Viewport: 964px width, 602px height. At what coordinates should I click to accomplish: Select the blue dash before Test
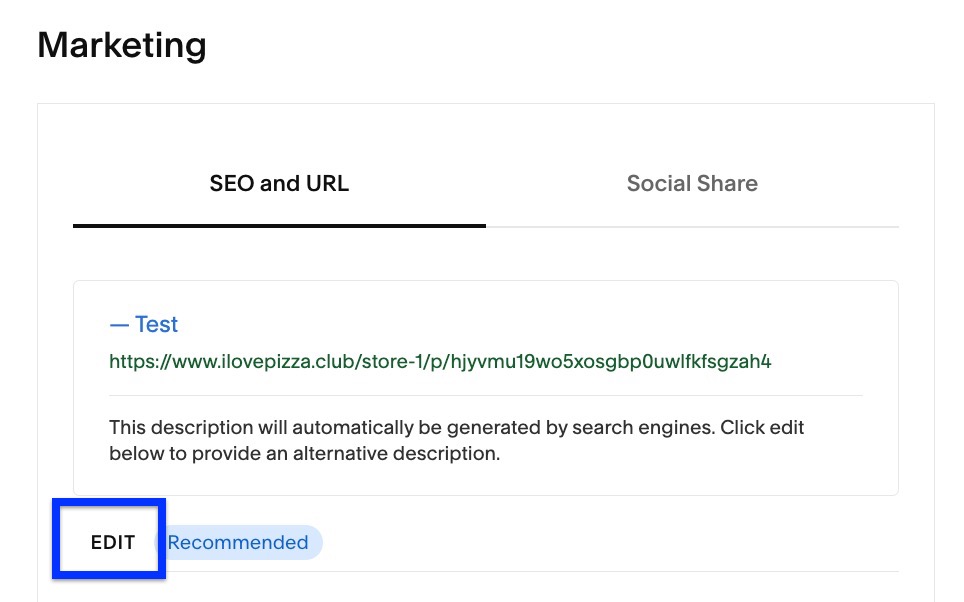tap(116, 324)
